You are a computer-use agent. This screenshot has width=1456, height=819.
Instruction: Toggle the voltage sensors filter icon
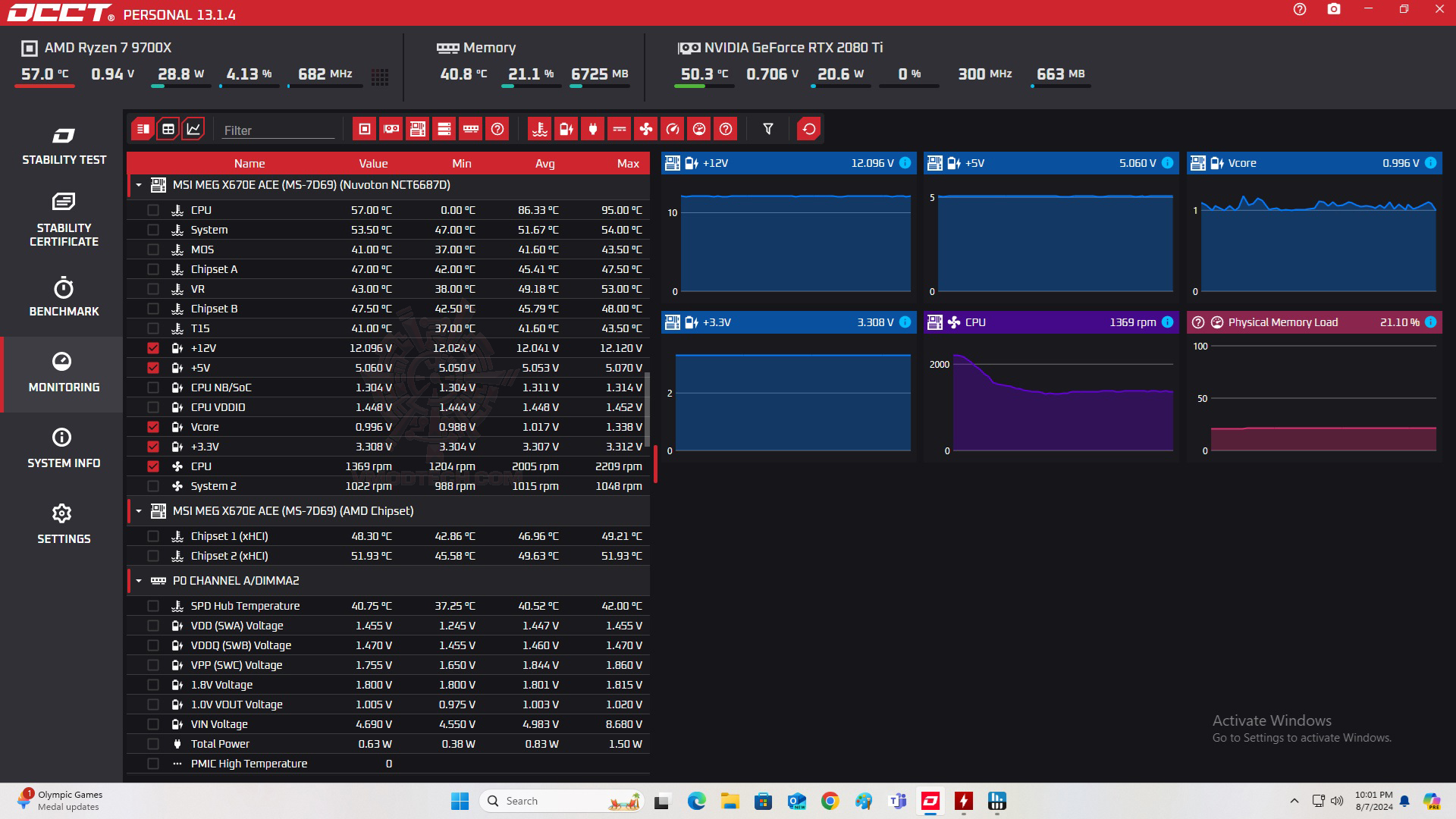[566, 129]
